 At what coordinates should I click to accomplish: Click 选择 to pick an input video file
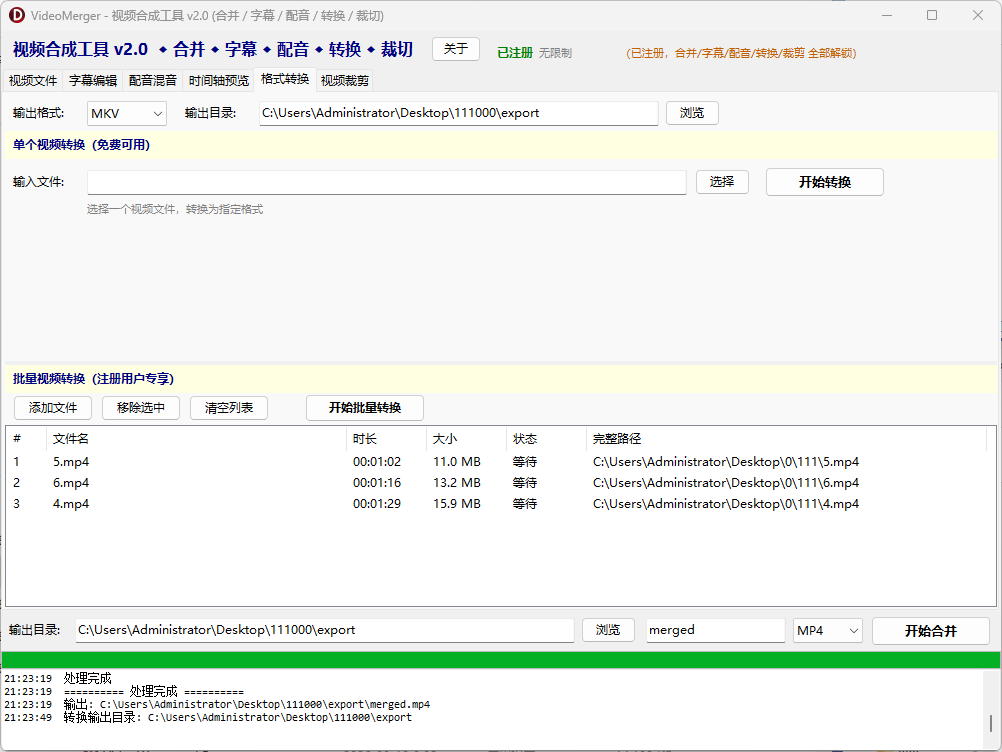pyautogui.click(x=722, y=181)
